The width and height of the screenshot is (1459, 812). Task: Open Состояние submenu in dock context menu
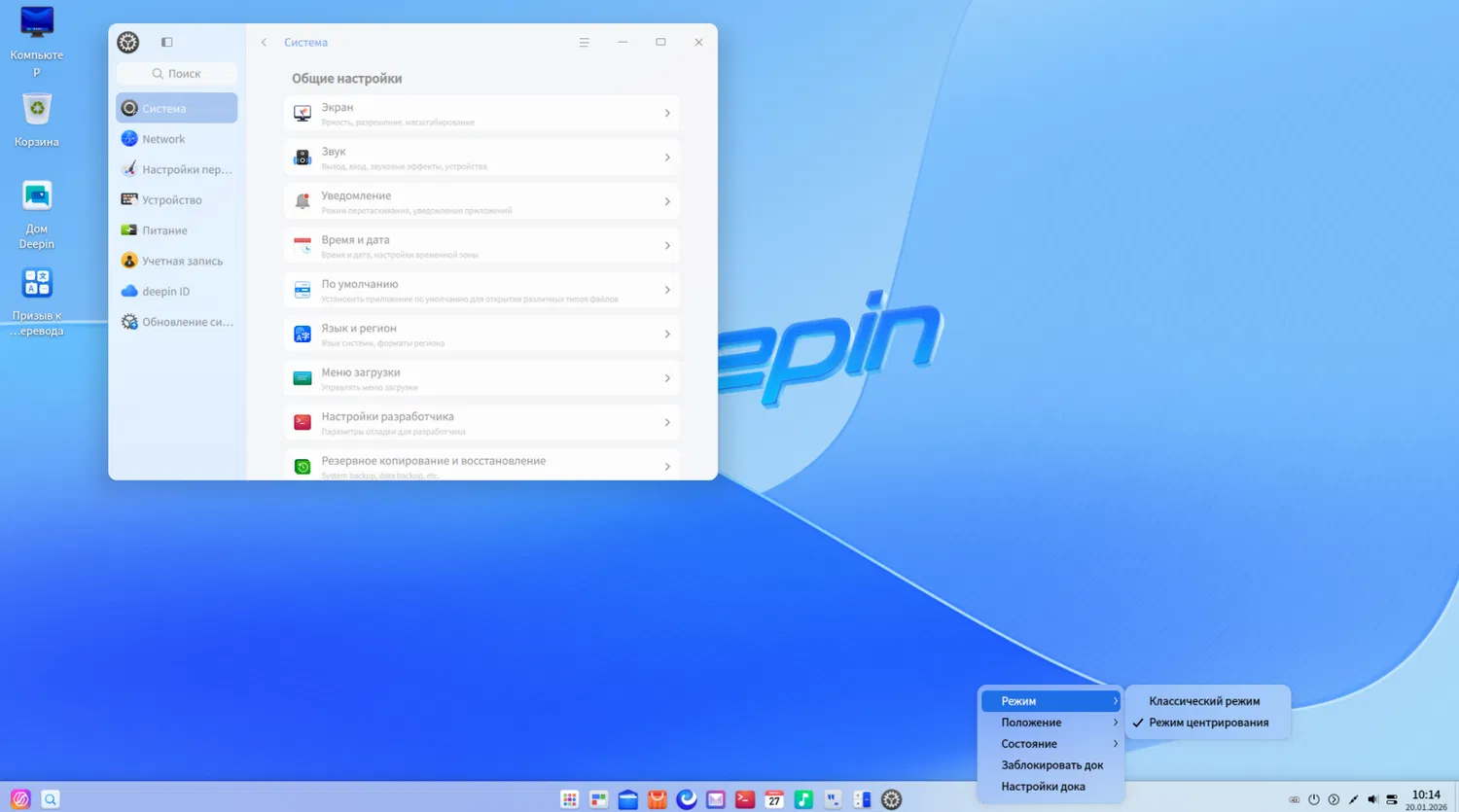(1050, 744)
